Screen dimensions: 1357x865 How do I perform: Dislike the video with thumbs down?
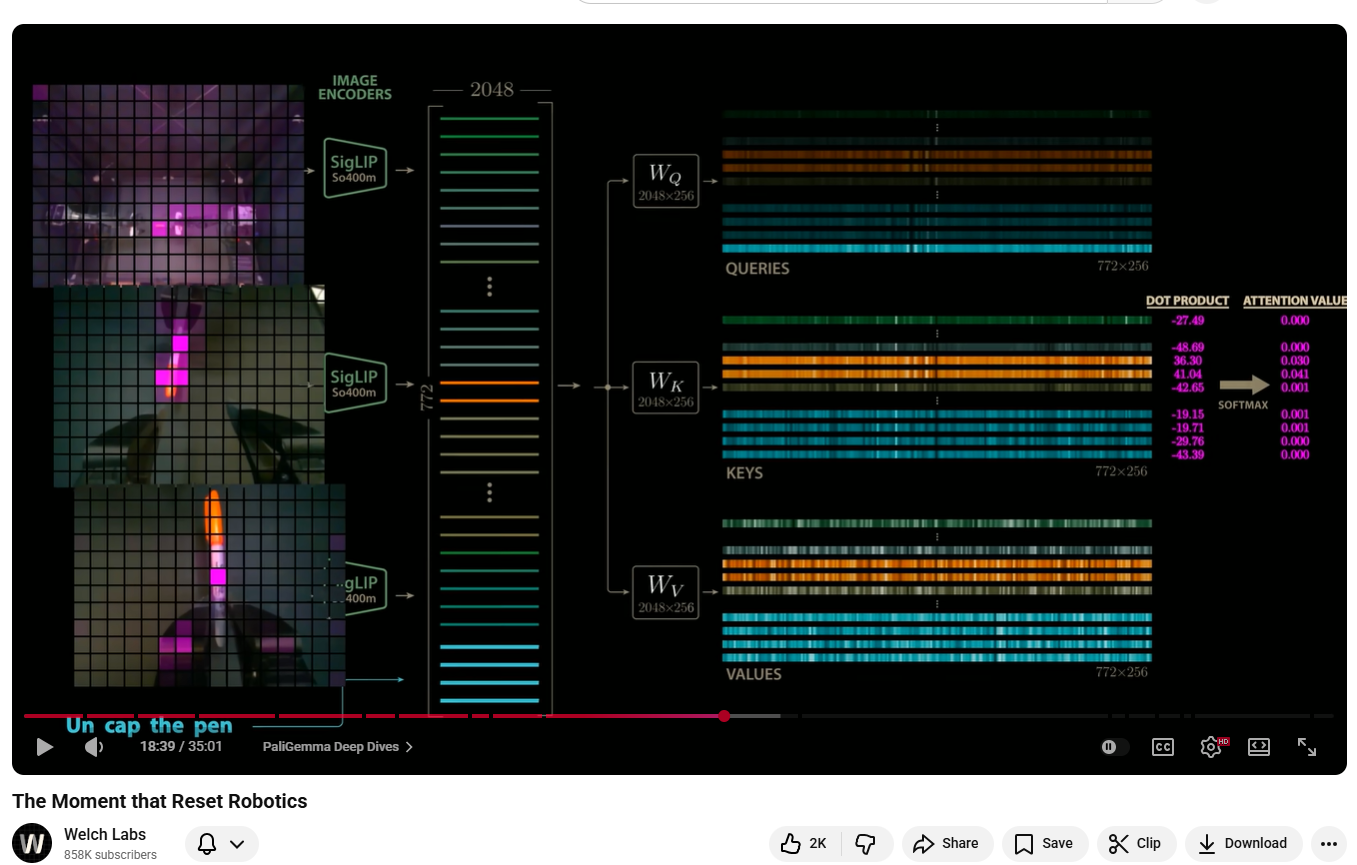click(866, 843)
